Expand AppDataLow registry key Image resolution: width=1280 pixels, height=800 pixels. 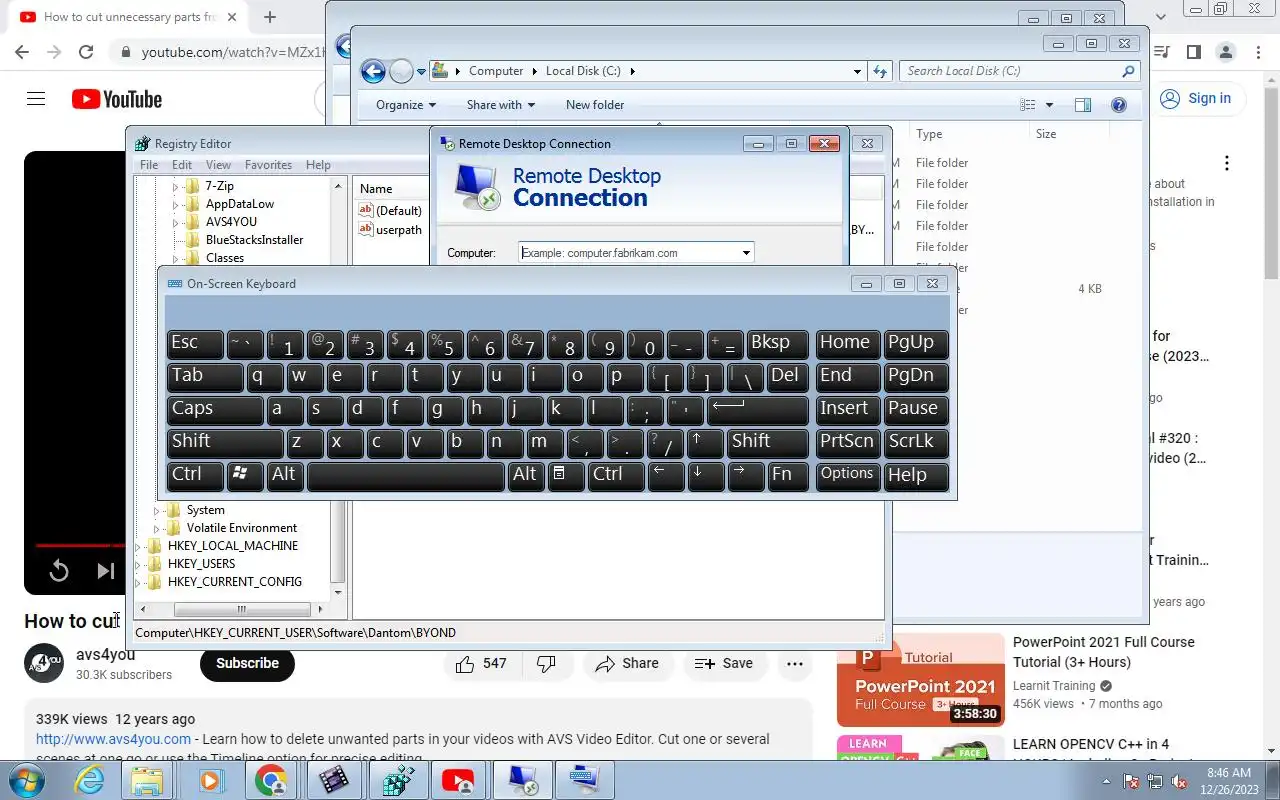[x=175, y=204]
